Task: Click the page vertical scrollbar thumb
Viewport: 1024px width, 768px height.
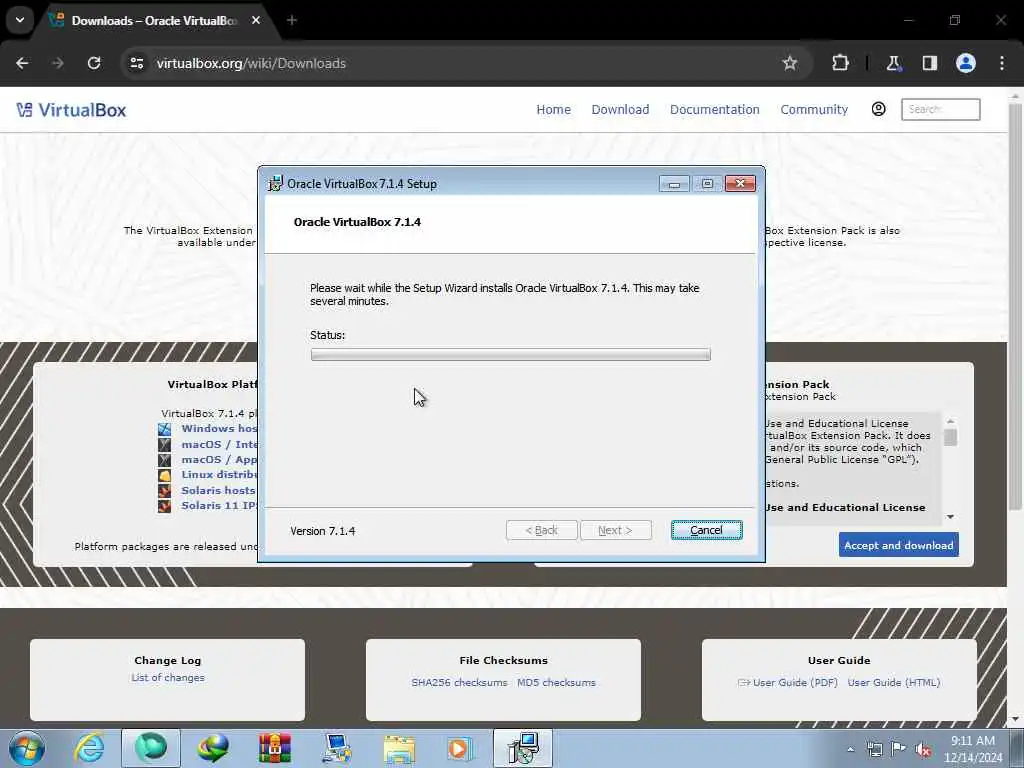Action: tap(1015, 307)
